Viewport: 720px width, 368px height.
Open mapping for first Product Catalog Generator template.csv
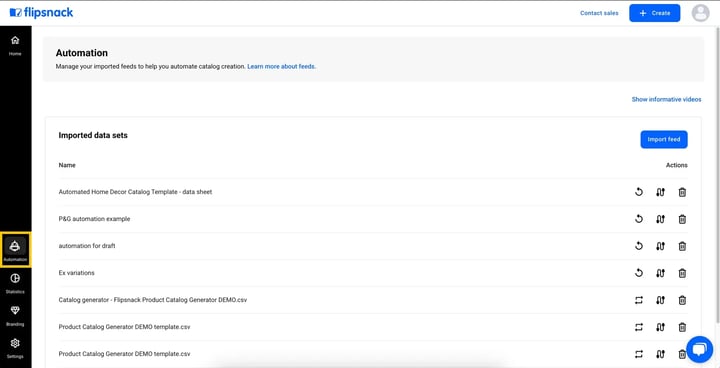tap(660, 327)
